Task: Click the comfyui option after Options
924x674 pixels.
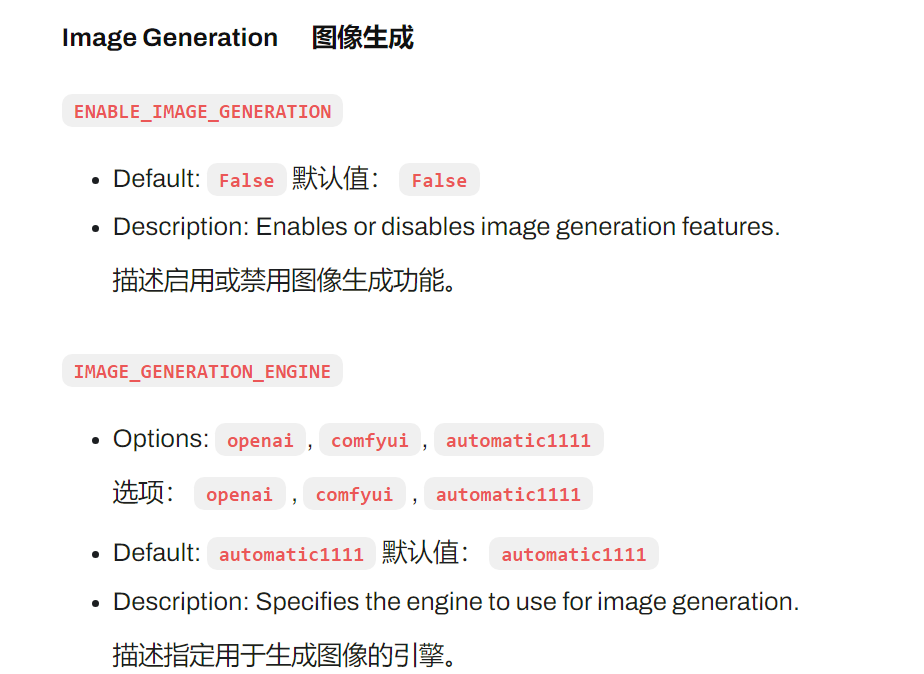Action: coord(369,440)
